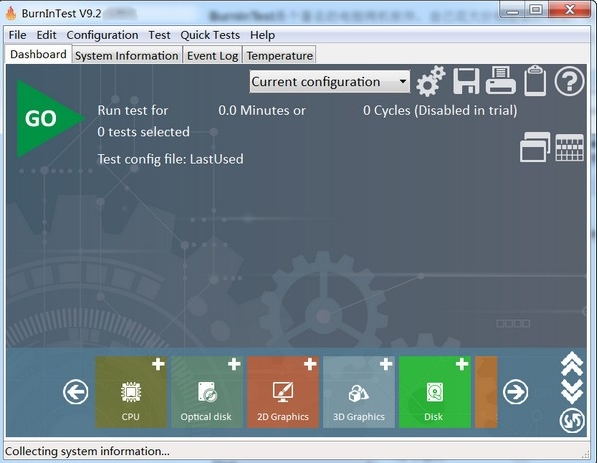Viewport: 598px width, 463px height.
Task: Click the '0 tests selected' text
Action: pos(143,132)
